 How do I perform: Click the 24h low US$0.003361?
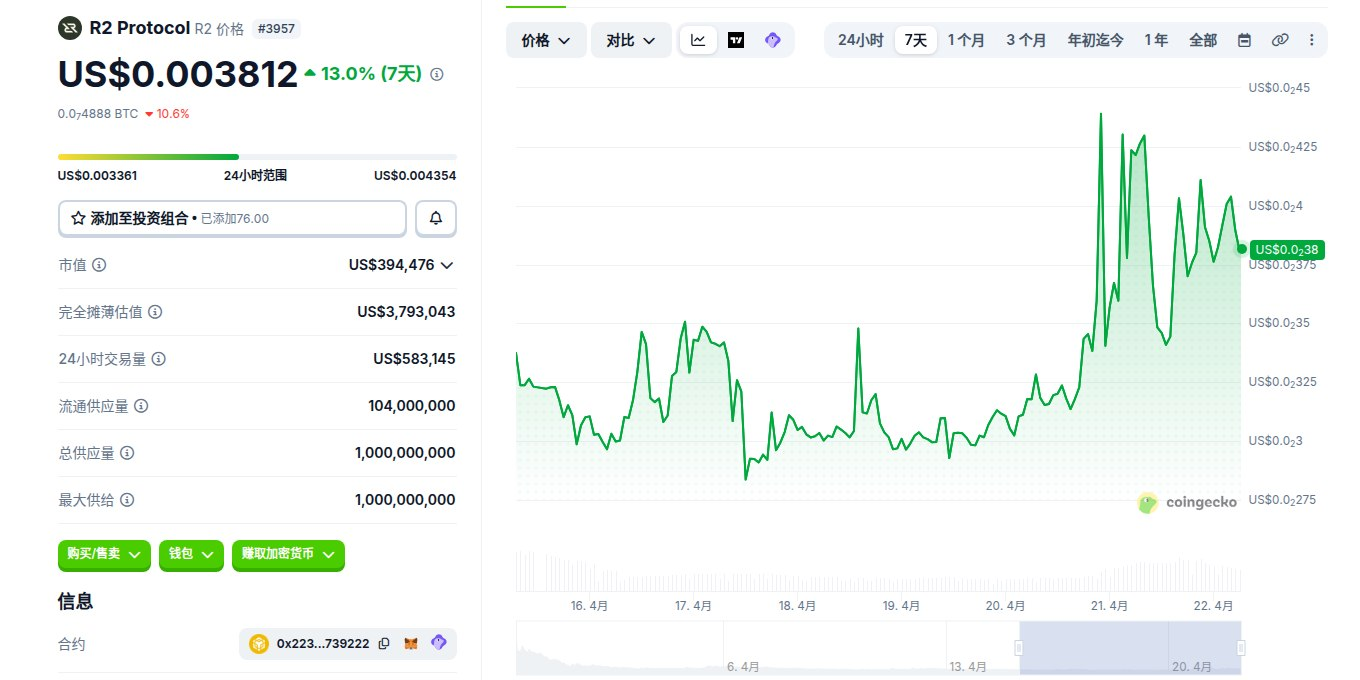97,176
